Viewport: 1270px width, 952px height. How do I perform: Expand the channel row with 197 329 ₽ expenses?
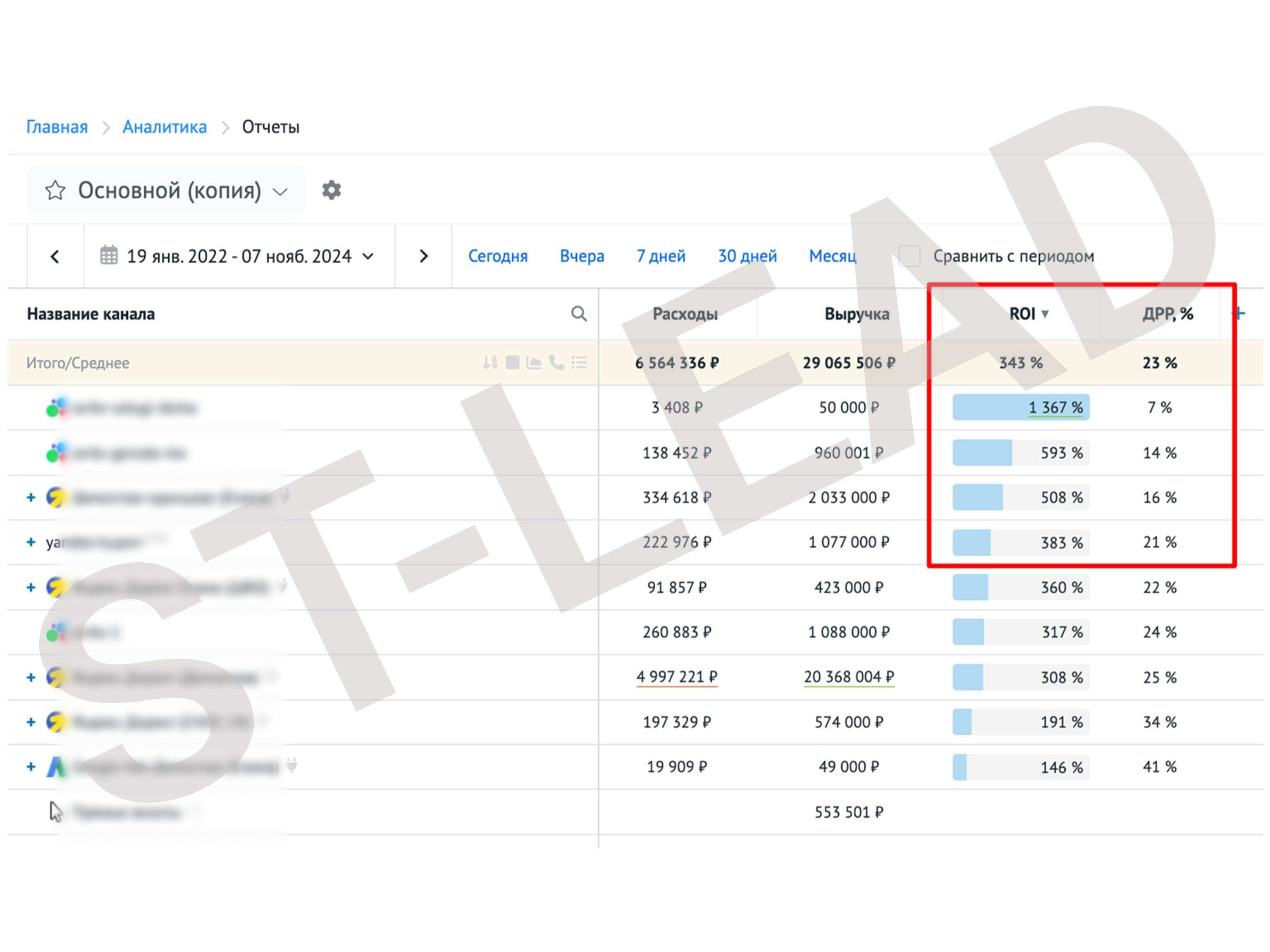click(31, 722)
